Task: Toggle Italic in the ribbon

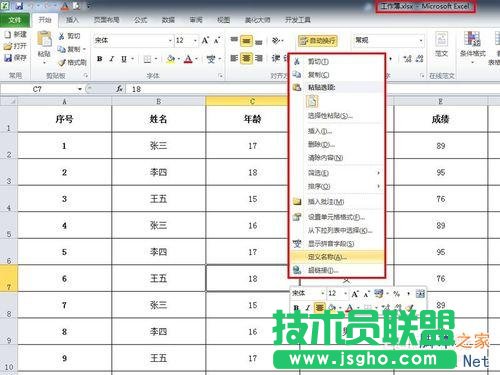Action: click(x=112, y=59)
